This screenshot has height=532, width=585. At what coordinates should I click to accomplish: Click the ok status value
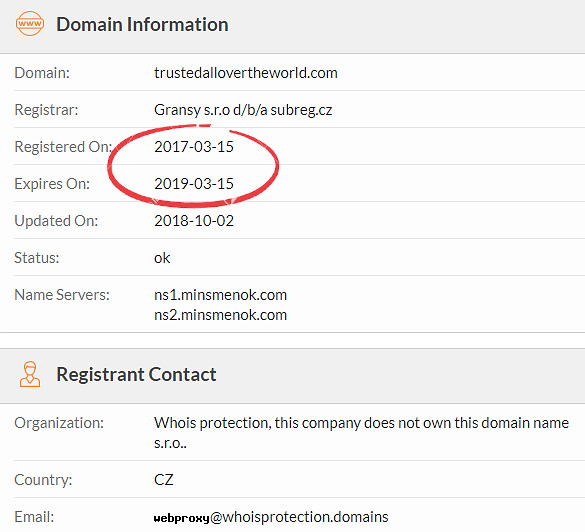tap(162, 258)
